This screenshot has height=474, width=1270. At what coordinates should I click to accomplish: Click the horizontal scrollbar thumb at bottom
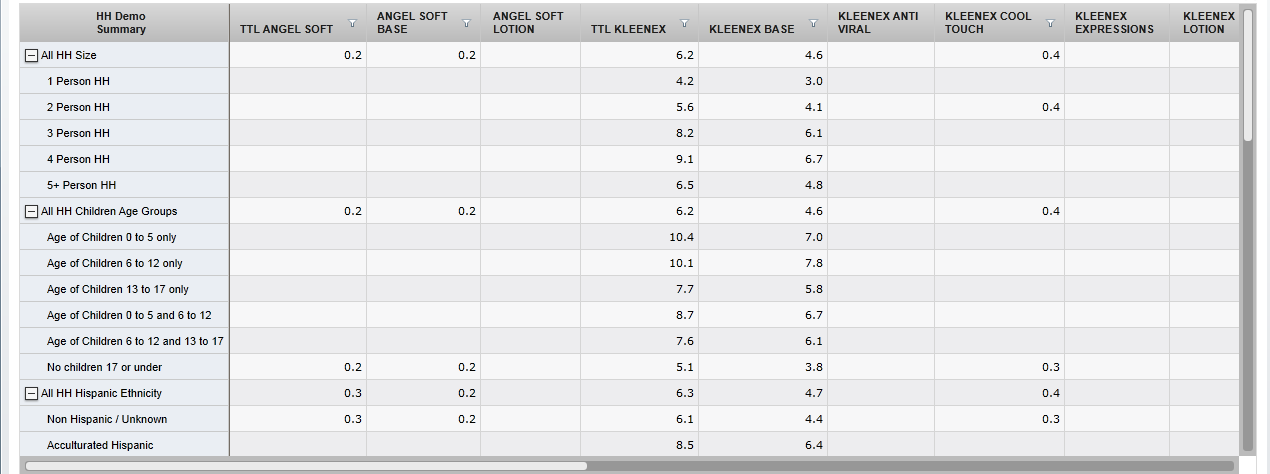pyautogui.click(x=306, y=465)
